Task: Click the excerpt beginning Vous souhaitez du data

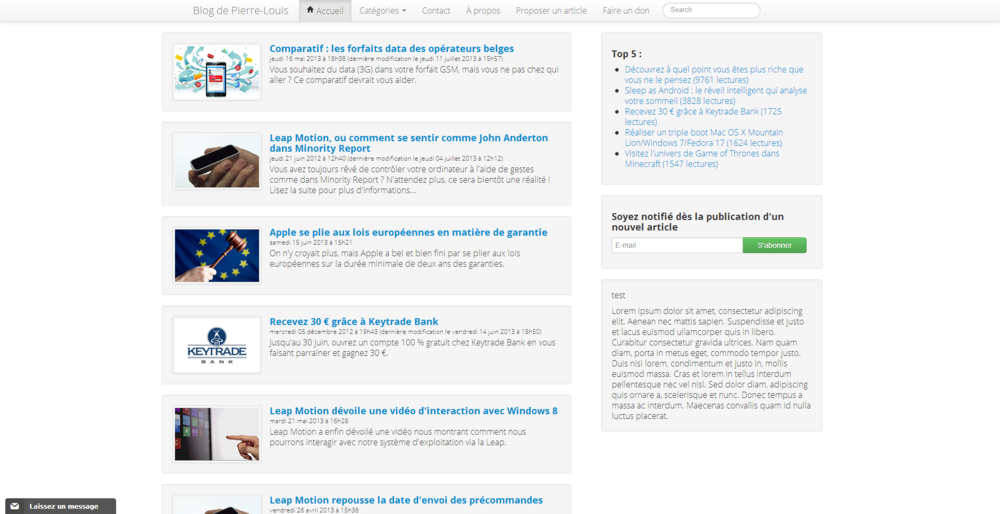Action: pyautogui.click(x=414, y=75)
